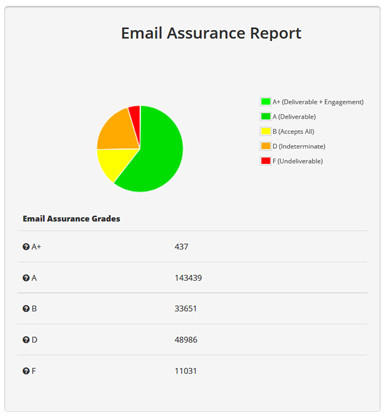The height and width of the screenshot is (415, 386).
Task: Click the A+ legend color swatch
Action: tap(266, 102)
